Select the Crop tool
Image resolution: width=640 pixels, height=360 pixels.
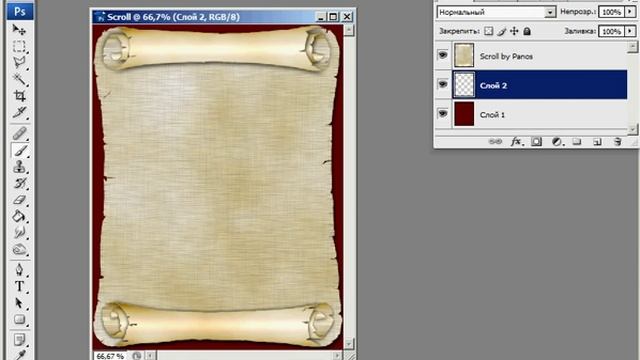coord(19,96)
